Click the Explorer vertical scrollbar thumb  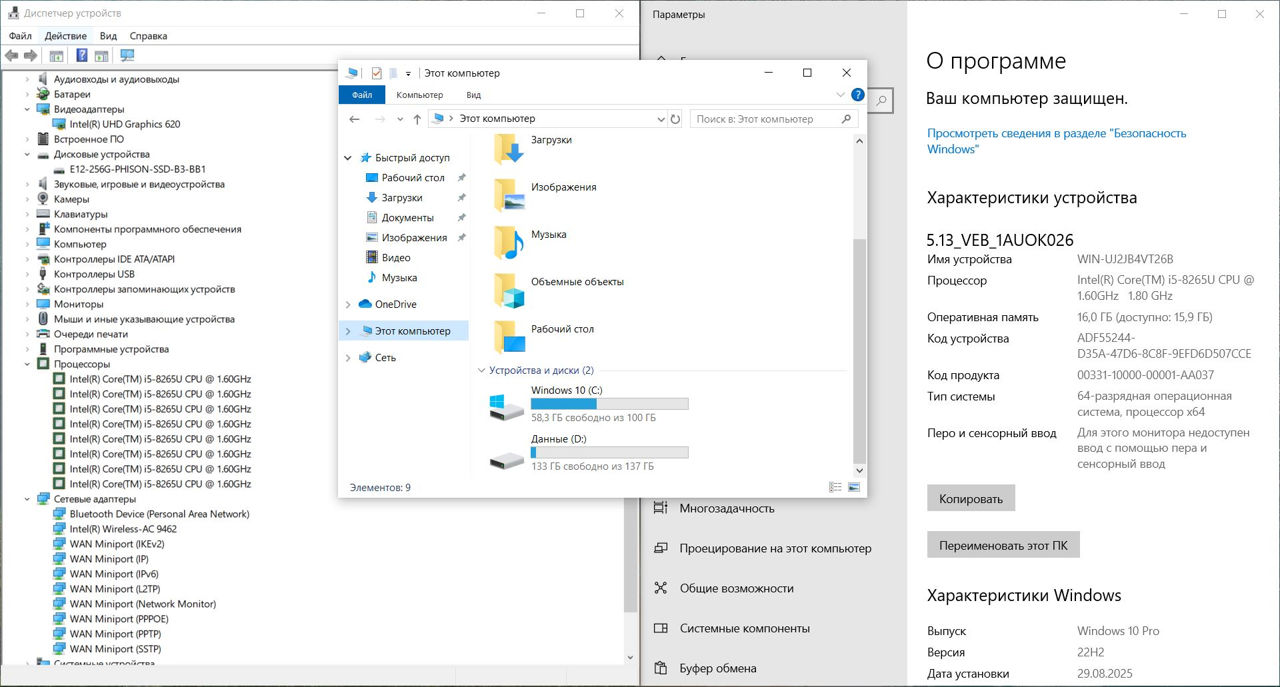tap(858, 350)
